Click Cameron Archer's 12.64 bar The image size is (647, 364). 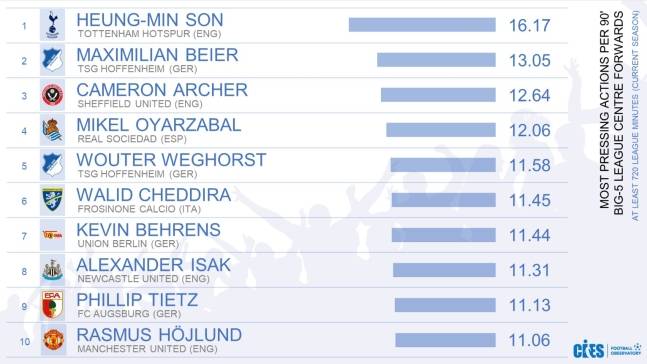point(438,95)
